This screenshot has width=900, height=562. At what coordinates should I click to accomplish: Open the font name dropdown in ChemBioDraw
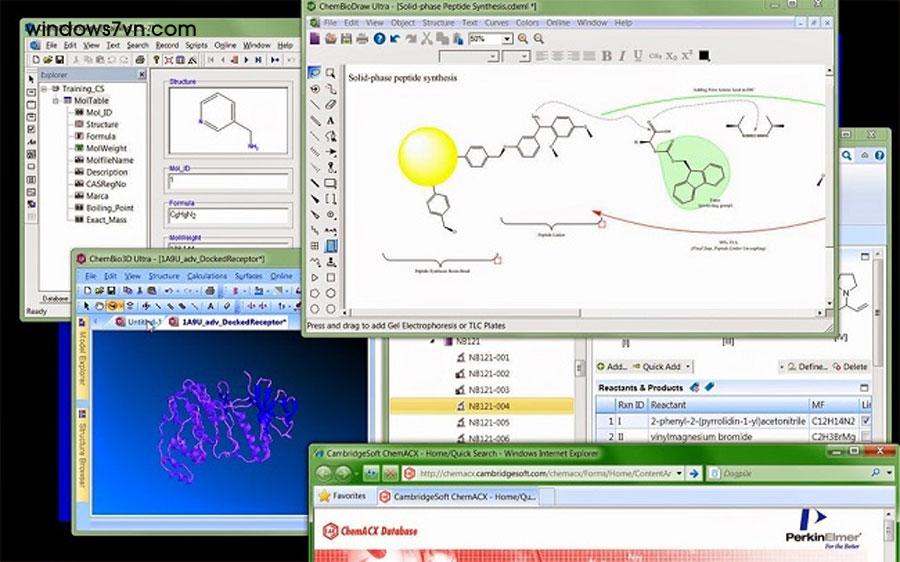(x=493, y=56)
